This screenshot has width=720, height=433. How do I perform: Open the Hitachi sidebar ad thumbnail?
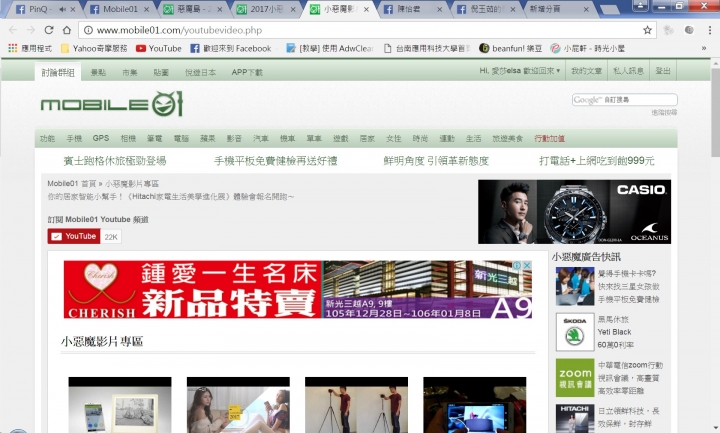click(x=575, y=418)
